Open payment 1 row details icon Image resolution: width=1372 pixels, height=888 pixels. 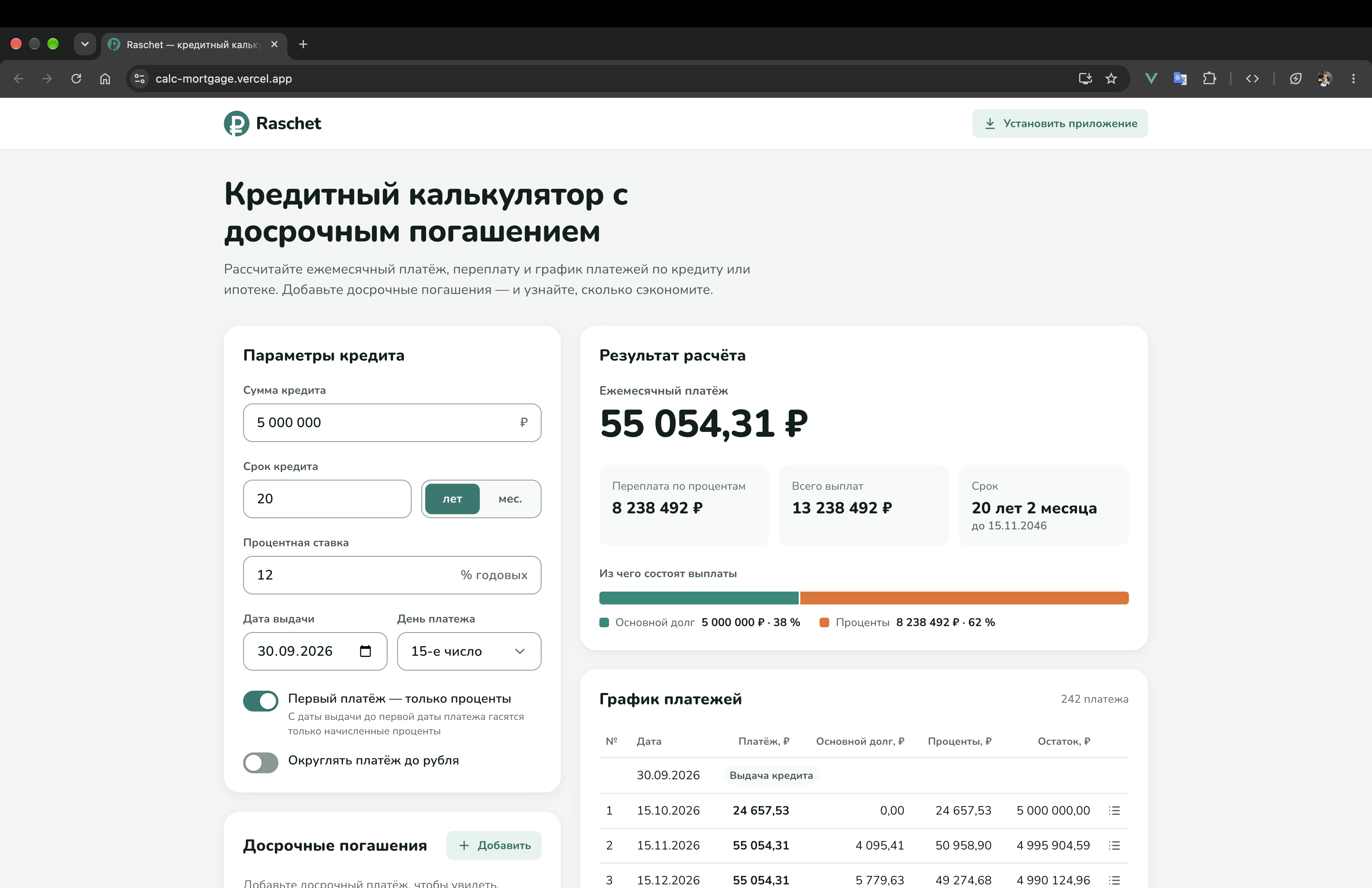(1114, 811)
